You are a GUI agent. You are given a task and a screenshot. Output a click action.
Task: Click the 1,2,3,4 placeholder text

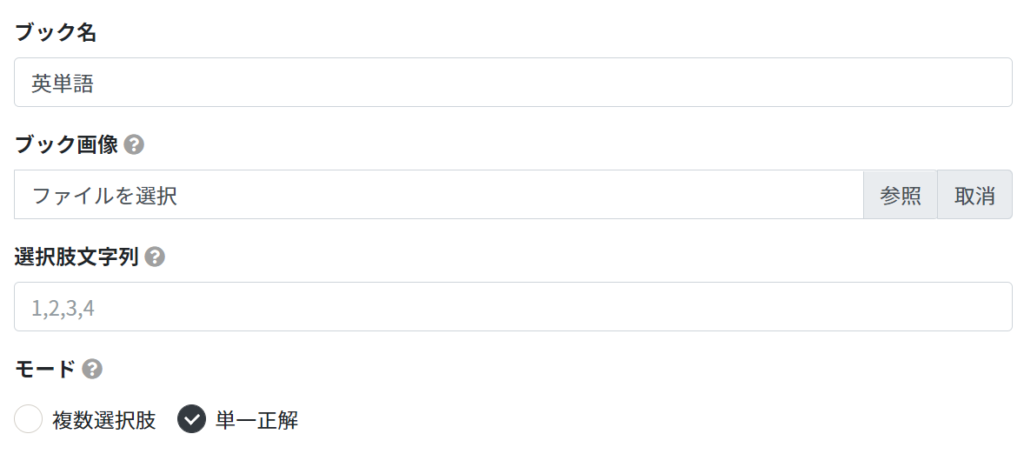[63, 308]
